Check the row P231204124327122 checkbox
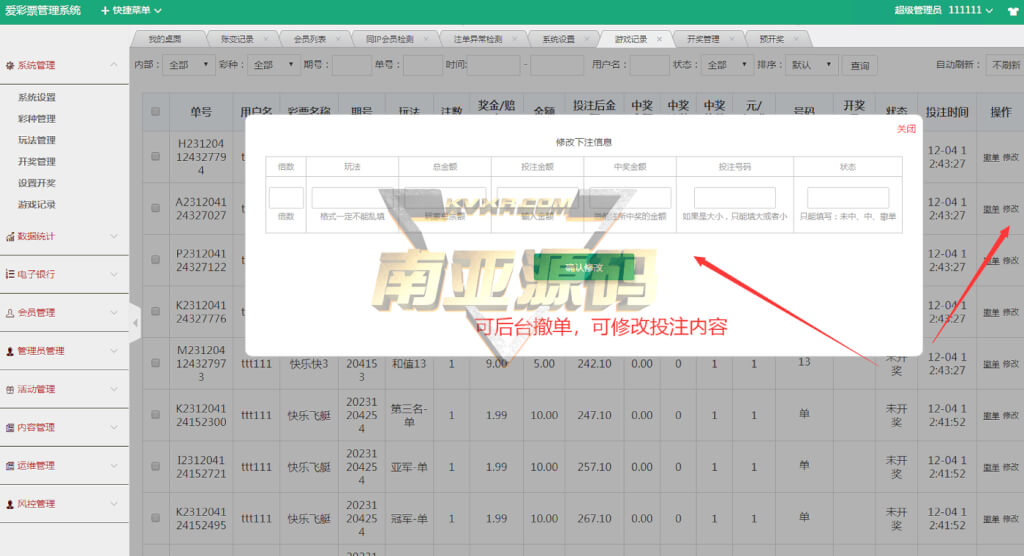Viewport: 1024px width, 556px height. (155, 260)
